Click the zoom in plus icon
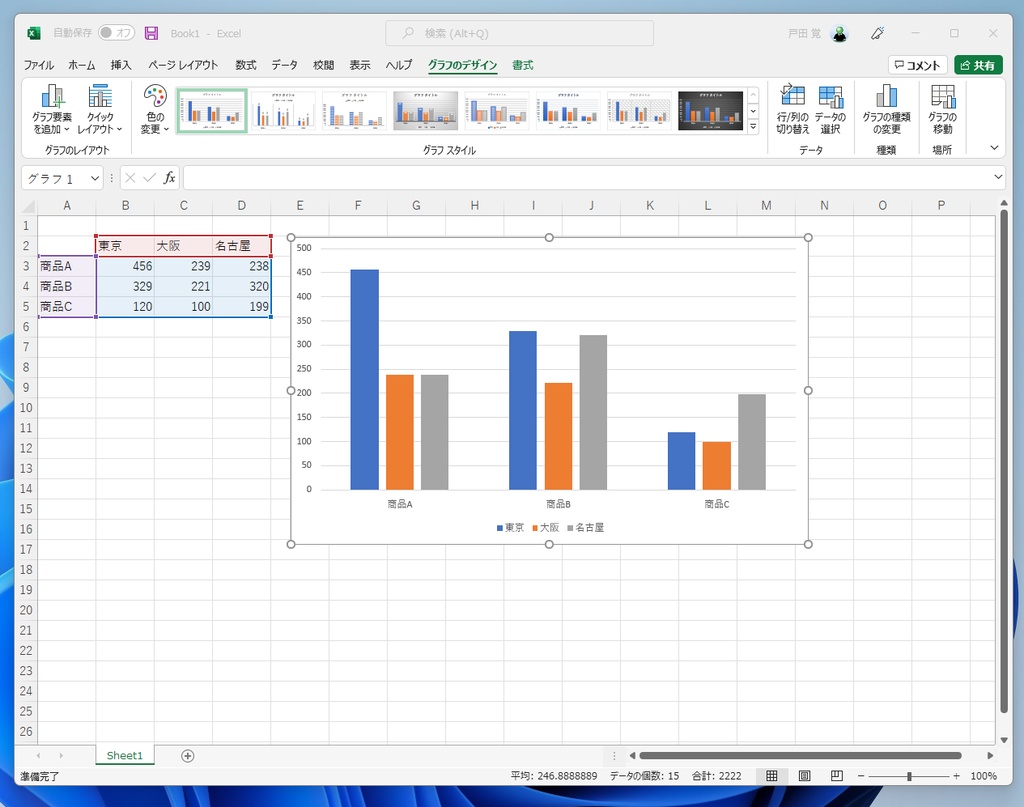Image resolution: width=1024 pixels, height=807 pixels. (x=956, y=776)
